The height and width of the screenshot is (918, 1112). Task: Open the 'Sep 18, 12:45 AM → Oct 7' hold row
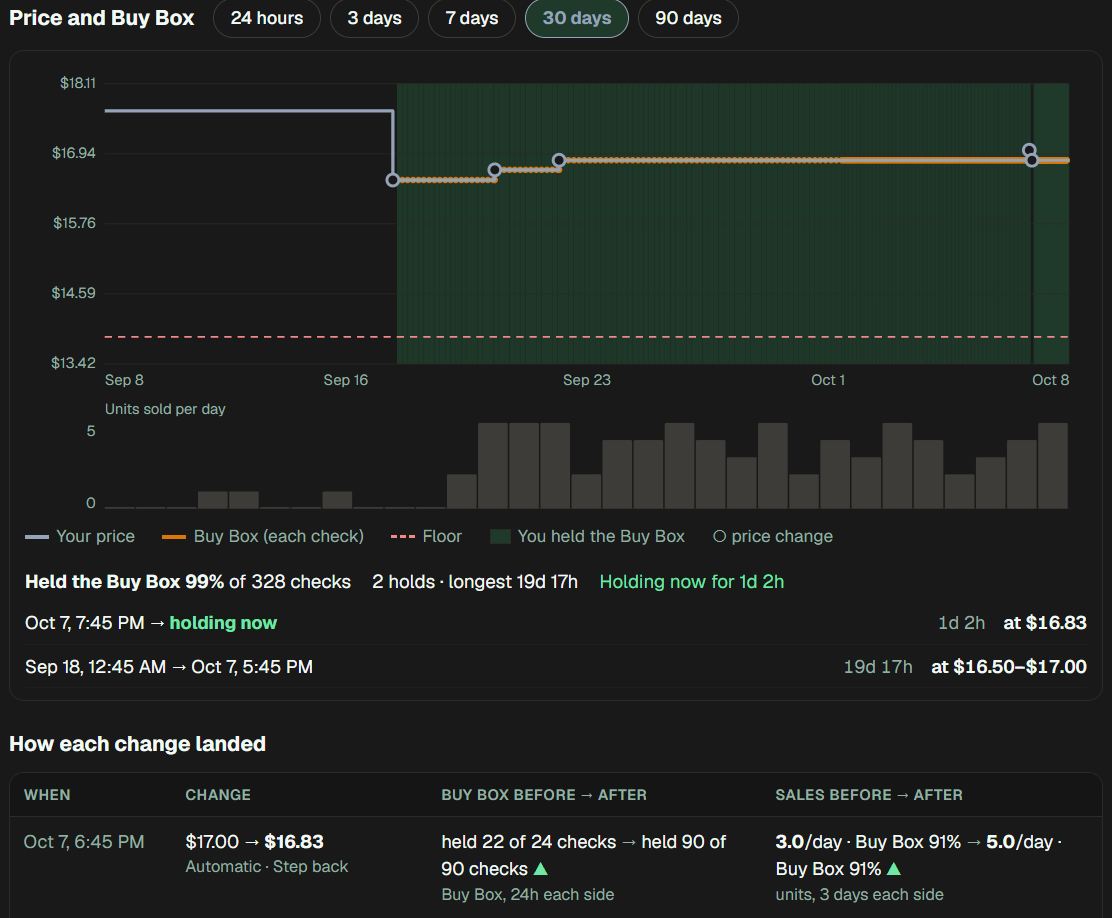tap(555, 667)
